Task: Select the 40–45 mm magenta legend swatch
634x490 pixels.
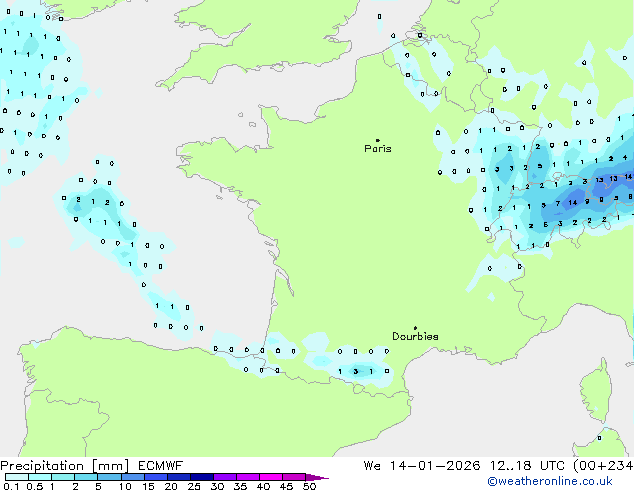Action: [x=271, y=477]
